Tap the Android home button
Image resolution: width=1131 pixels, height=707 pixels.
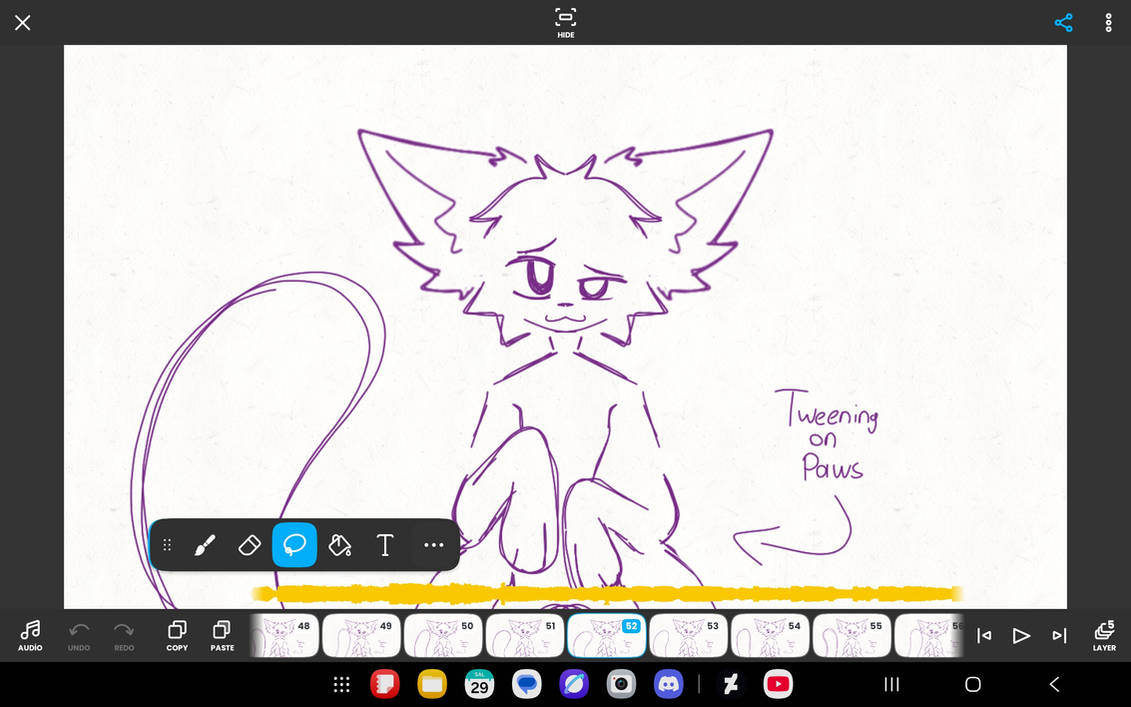click(973, 684)
